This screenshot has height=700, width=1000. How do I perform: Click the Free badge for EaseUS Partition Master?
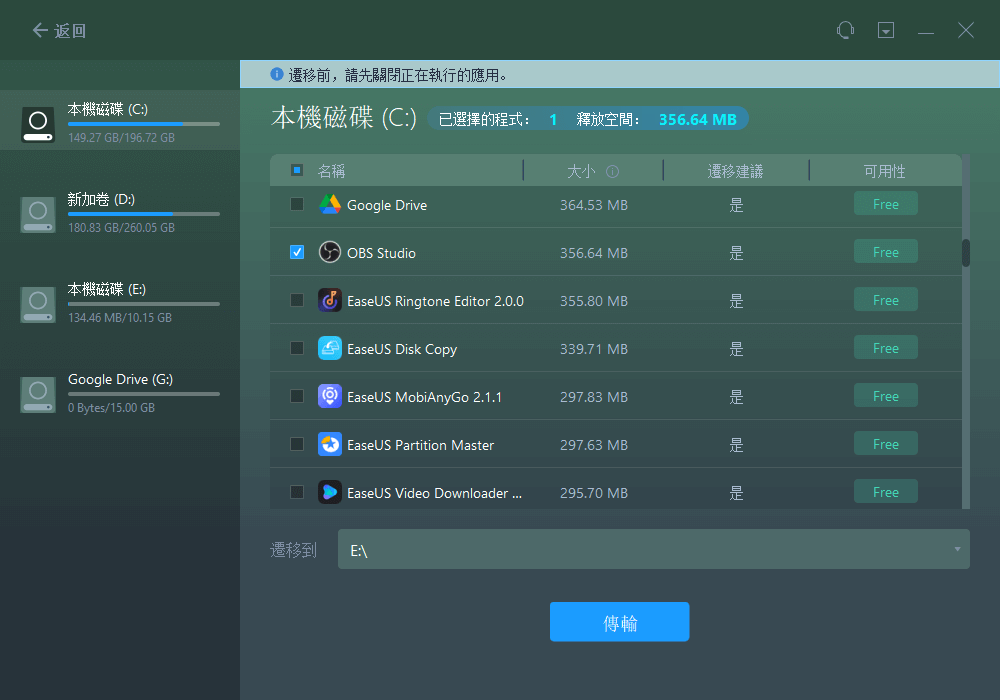pyautogui.click(x=886, y=444)
